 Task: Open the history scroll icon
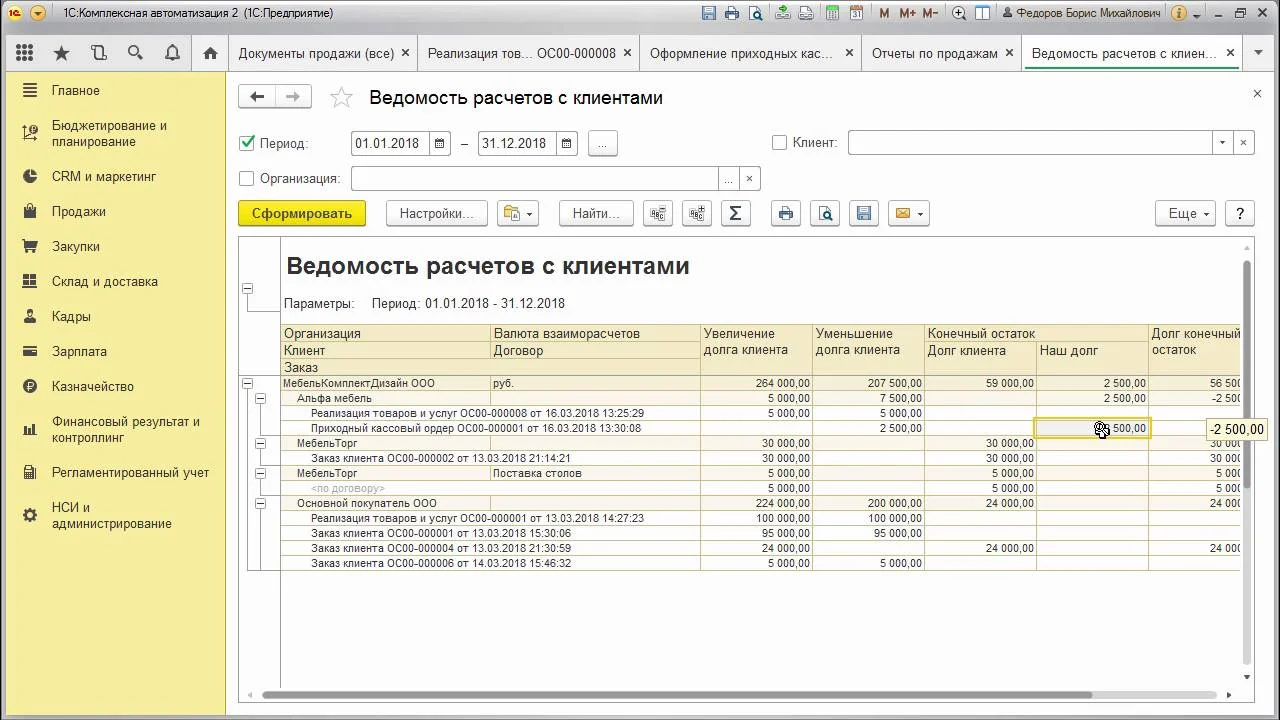coord(98,53)
